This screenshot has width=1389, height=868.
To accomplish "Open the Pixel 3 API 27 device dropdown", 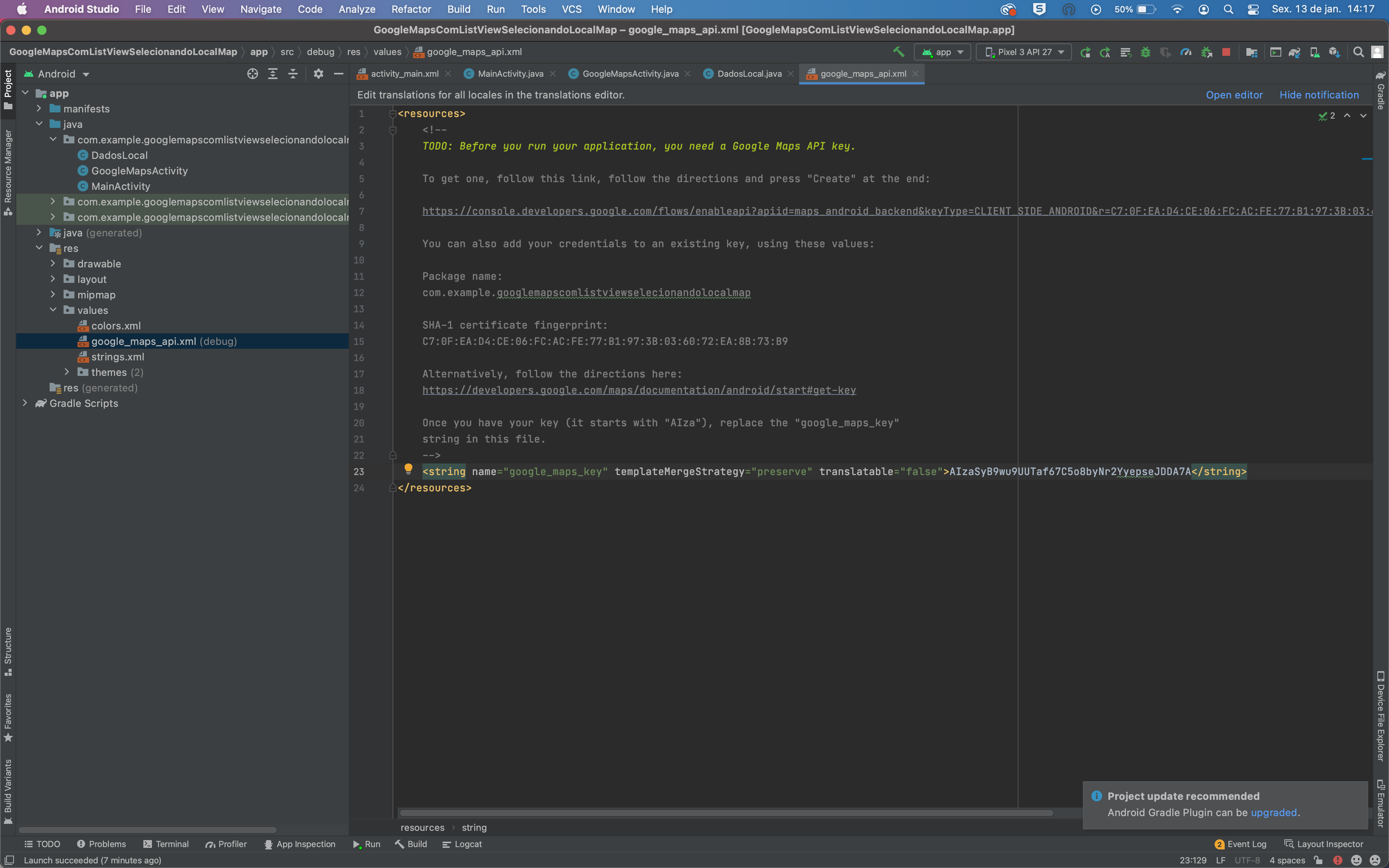I will click(x=1024, y=52).
